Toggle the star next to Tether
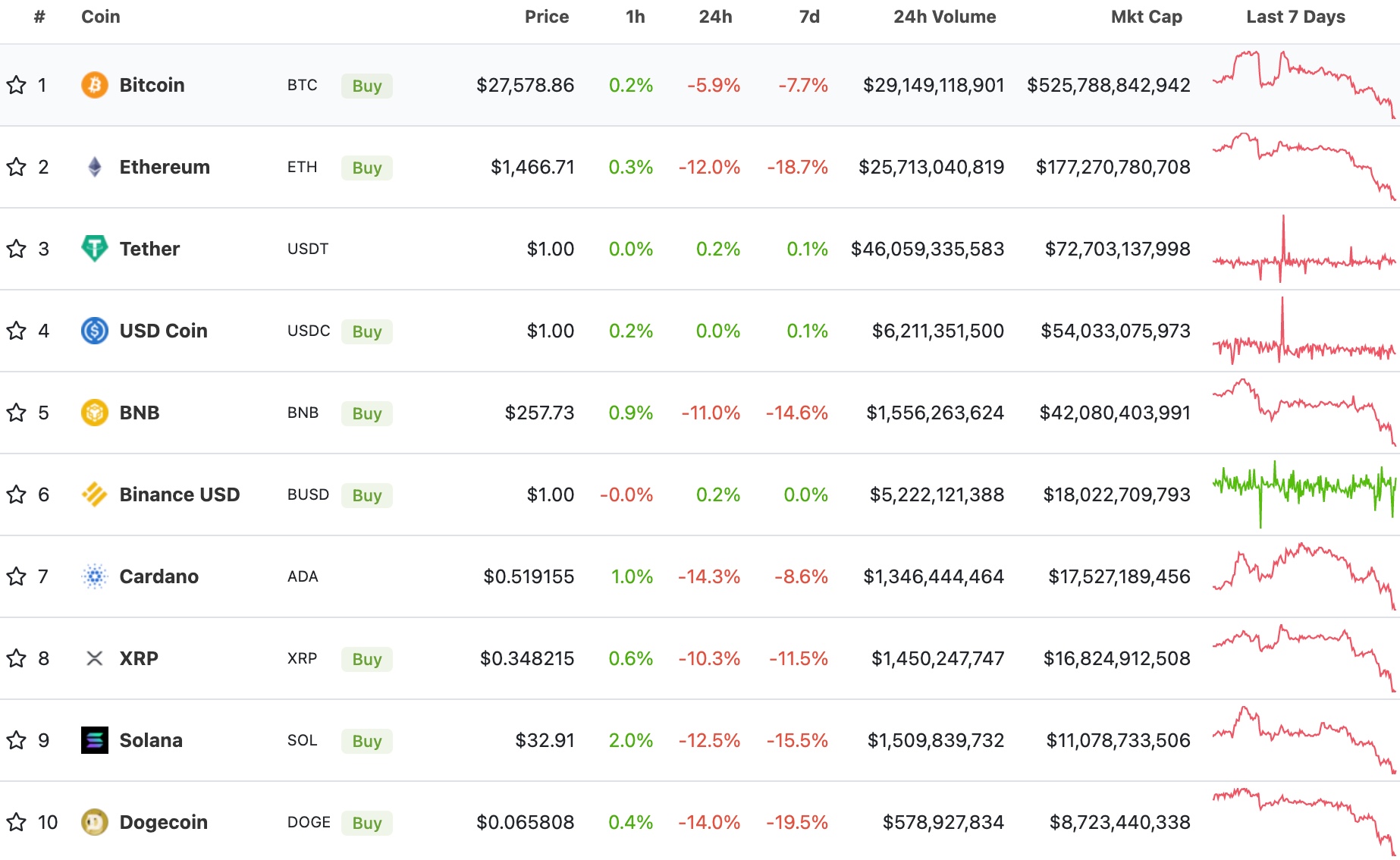The height and width of the screenshot is (860, 1400). (x=16, y=249)
